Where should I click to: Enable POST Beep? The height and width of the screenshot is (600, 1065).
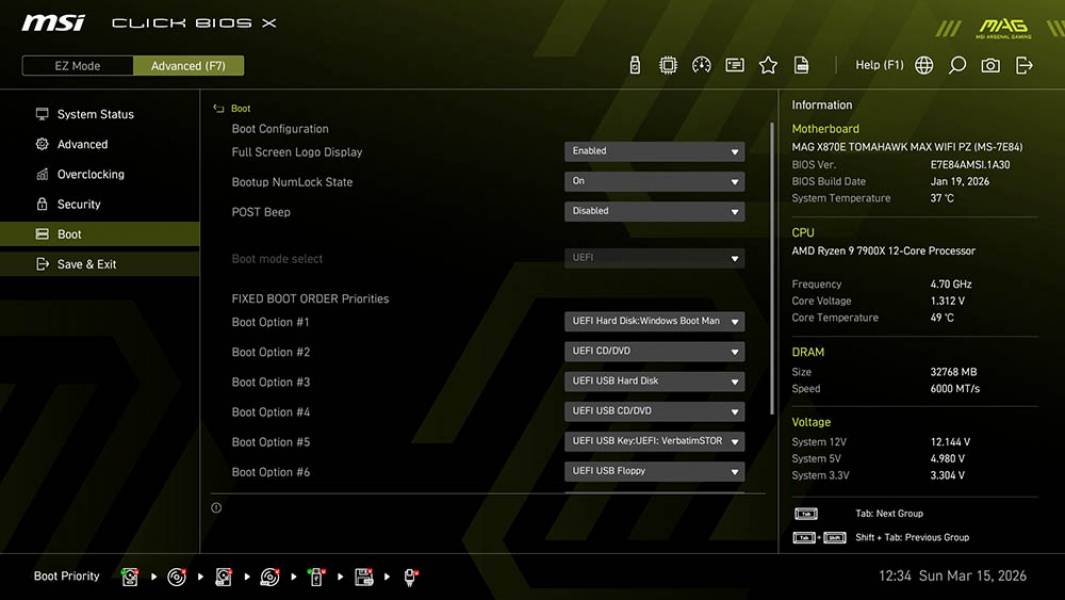coord(654,211)
